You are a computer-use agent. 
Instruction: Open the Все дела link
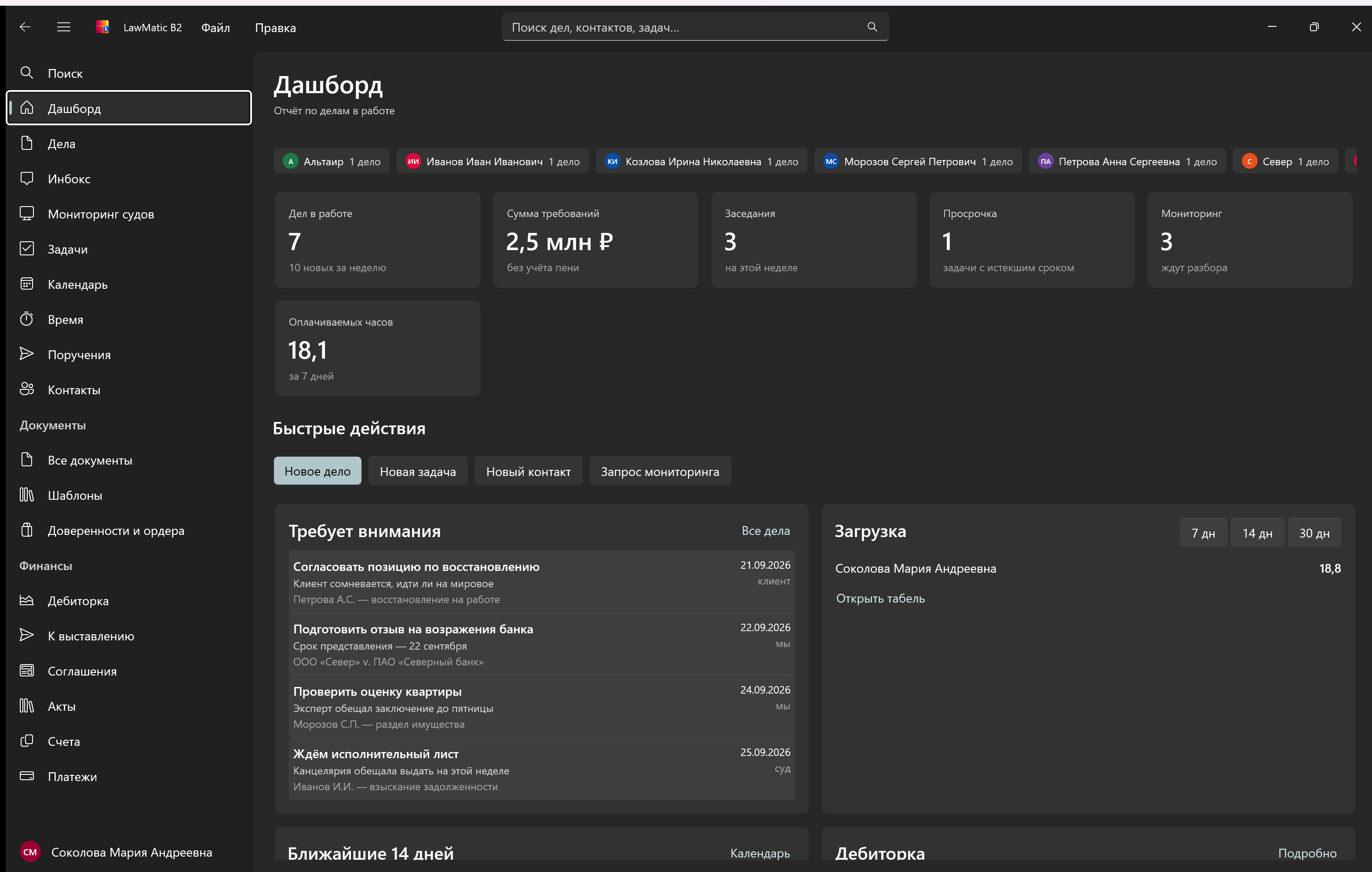tap(766, 531)
